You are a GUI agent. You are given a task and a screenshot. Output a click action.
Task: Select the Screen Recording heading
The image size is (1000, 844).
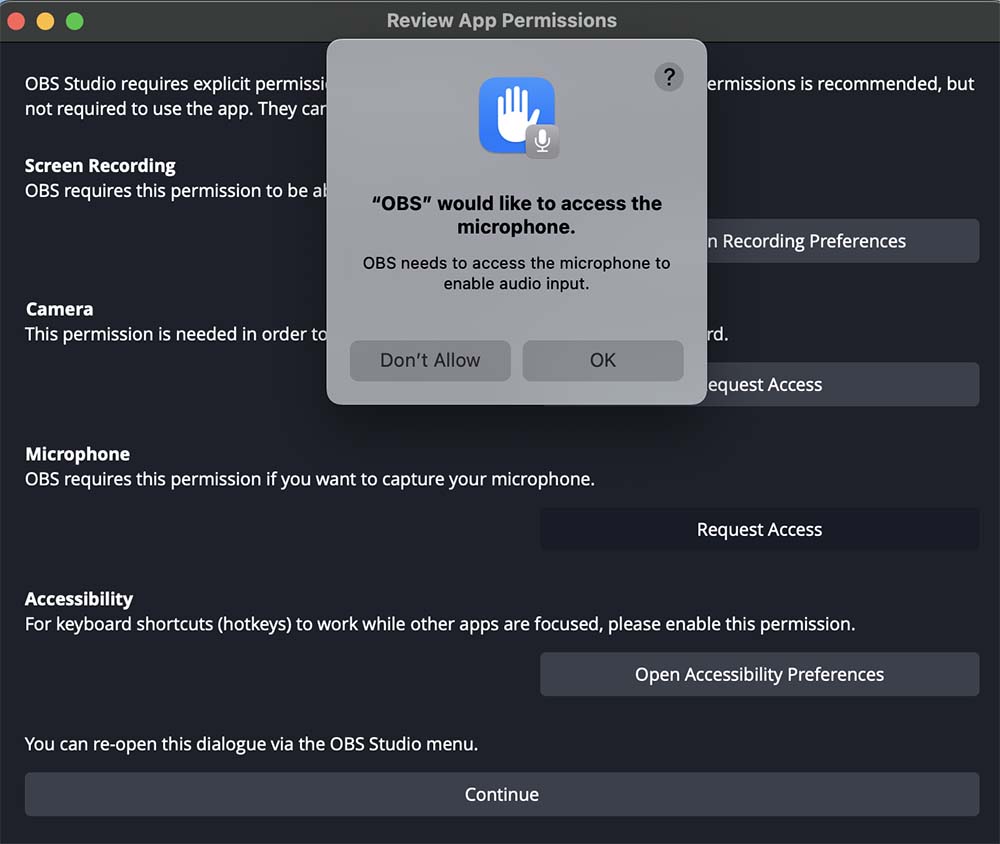[x=100, y=166]
